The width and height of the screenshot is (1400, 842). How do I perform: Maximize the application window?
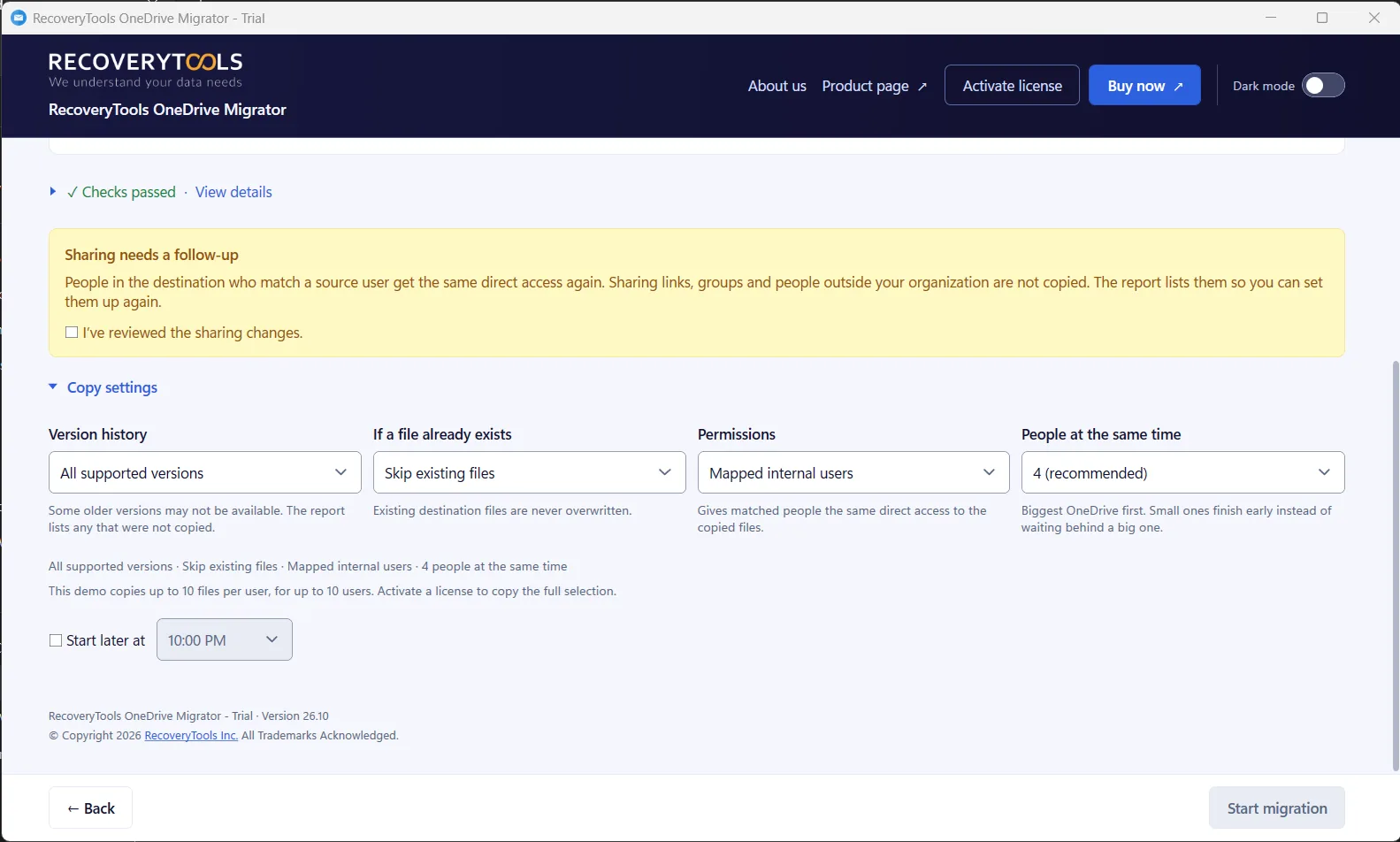[x=1322, y=18]
